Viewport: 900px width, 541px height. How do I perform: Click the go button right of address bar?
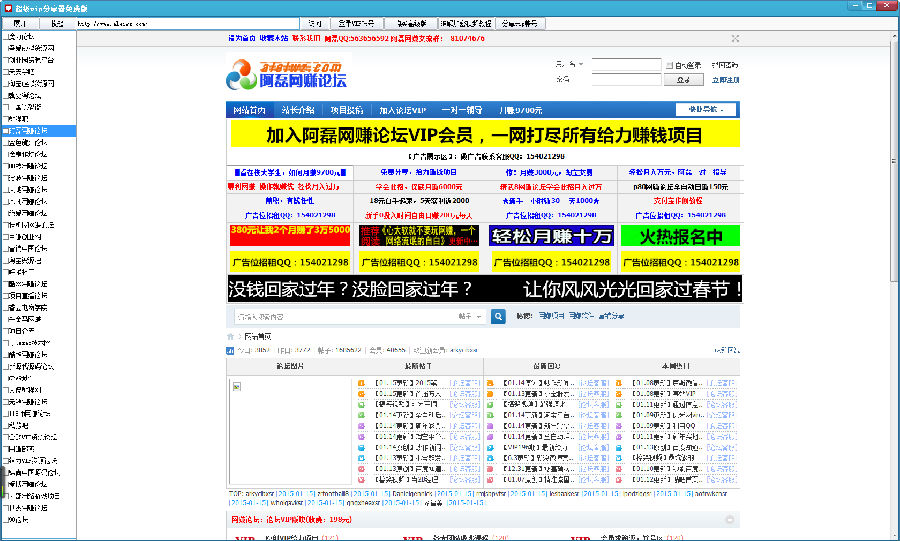315,24
